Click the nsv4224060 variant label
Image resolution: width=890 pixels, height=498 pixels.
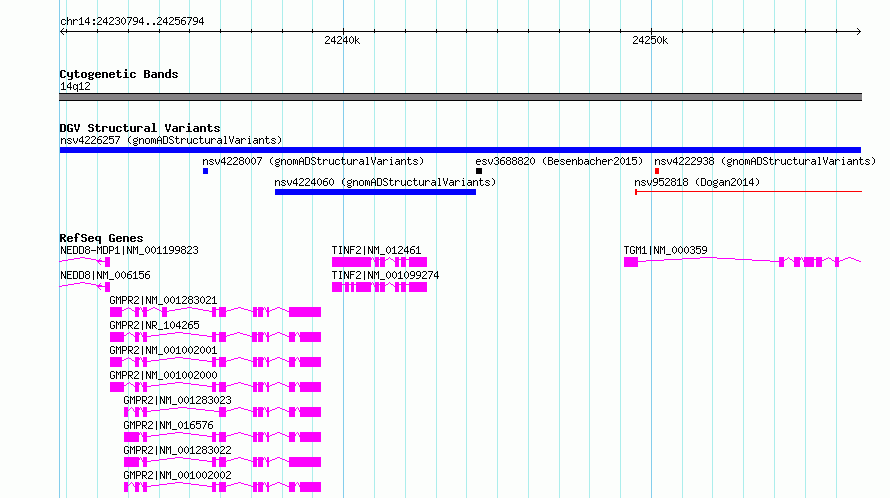click(385, 182)
